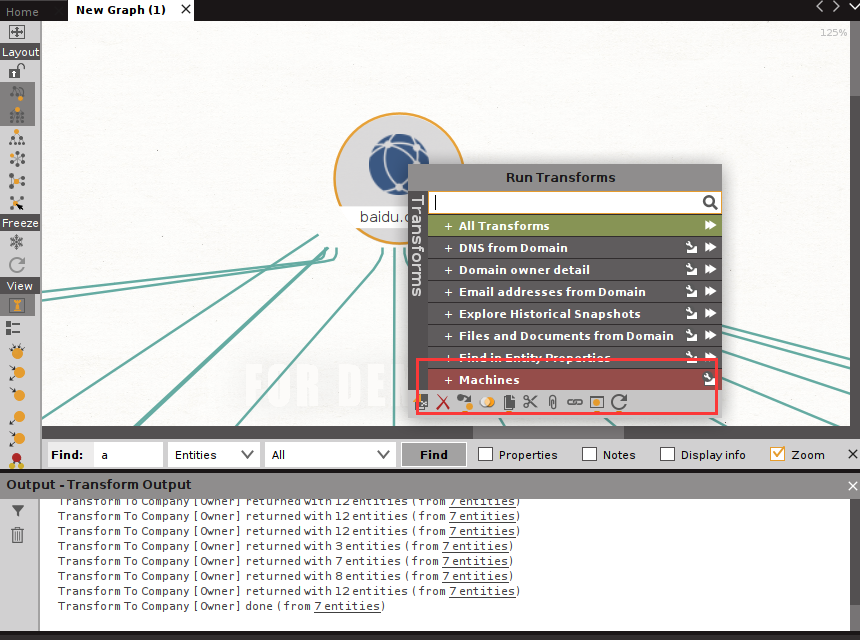
Task: Click the merge entities icon
Action: (x=487, y=403)
